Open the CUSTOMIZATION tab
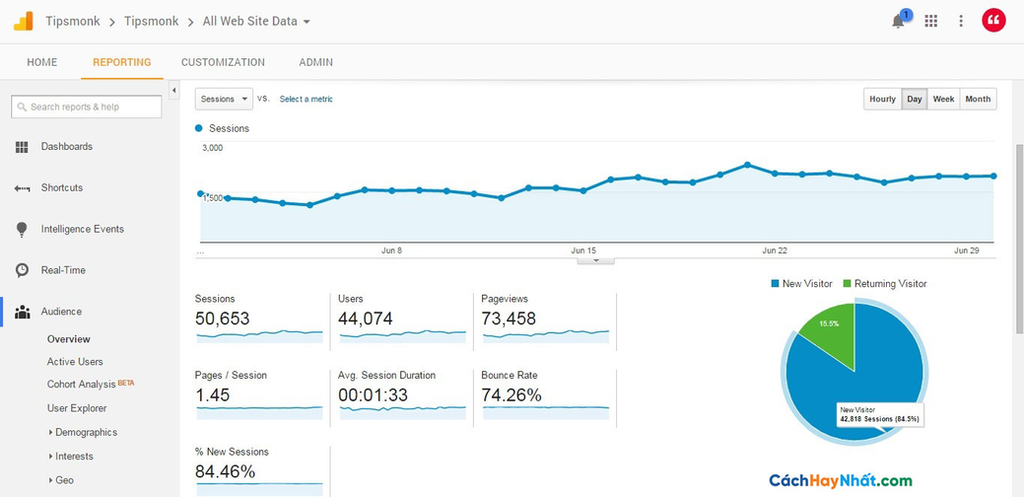This screenshot has width=1024, height=497. [x=223, y=63]
